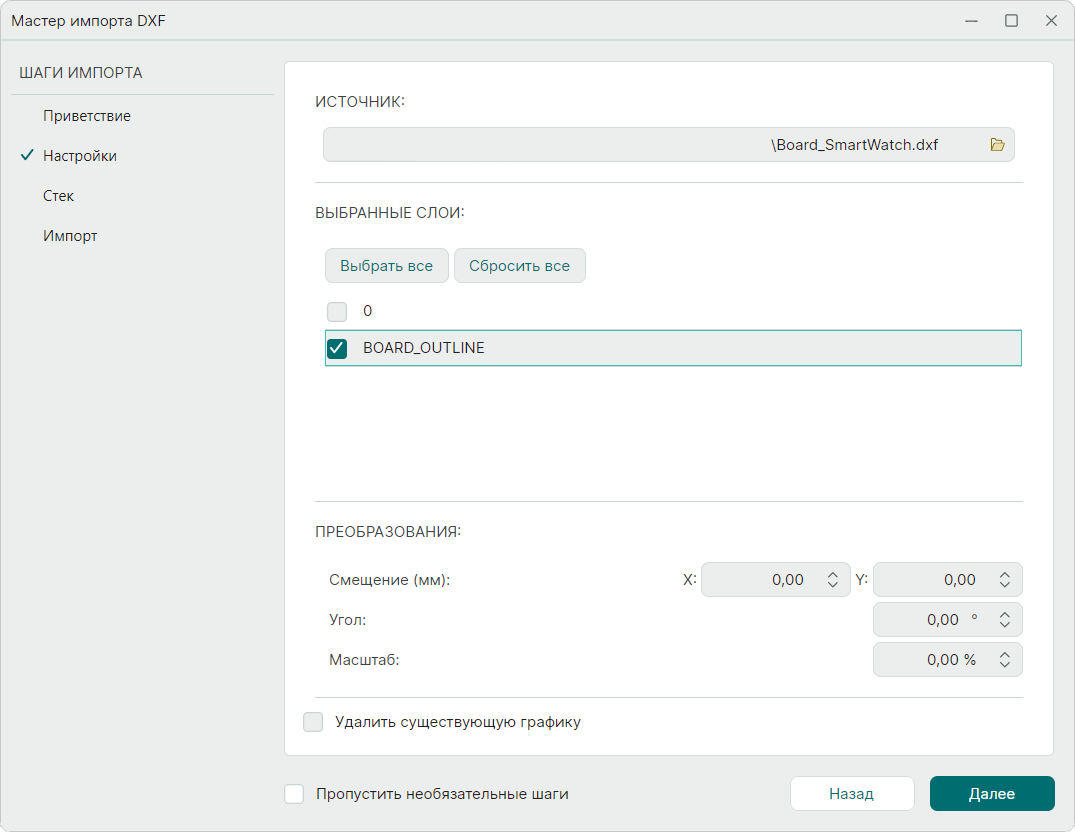Image resolution: width=1075 pixels, height=832 pixels.
Task: Adjust the X offset spinner arrows
Action: pyautogui.click(x=832, y=580)
